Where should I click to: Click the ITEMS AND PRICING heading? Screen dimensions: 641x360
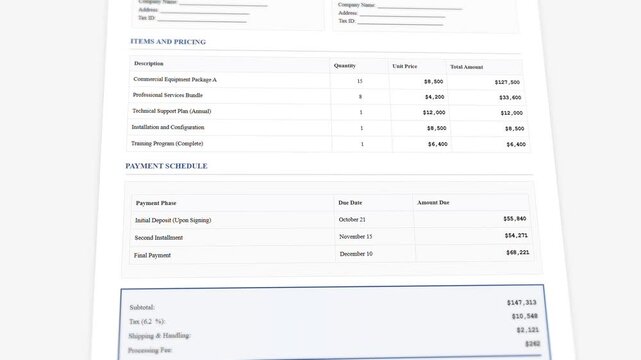tap(168, 42)
